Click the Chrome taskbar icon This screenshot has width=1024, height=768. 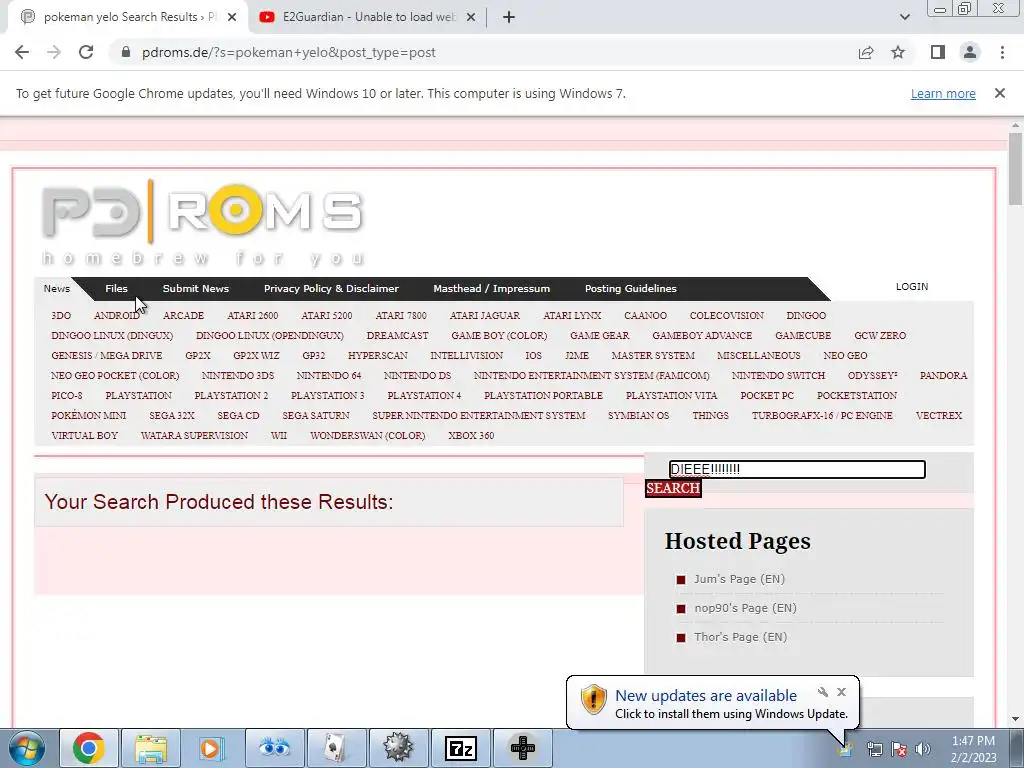(89, 748)
